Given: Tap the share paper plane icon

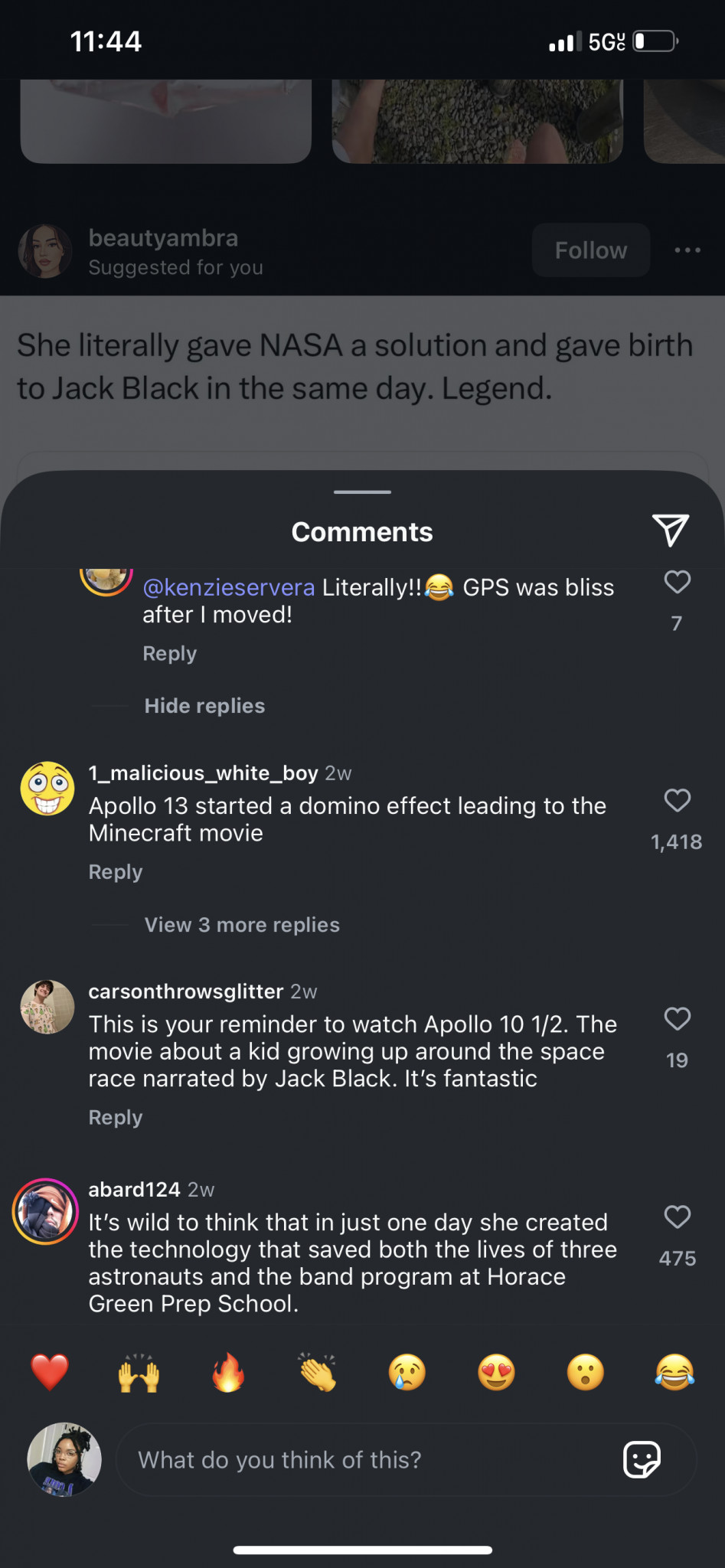Looking at the screenshot, I should (671, 530).
